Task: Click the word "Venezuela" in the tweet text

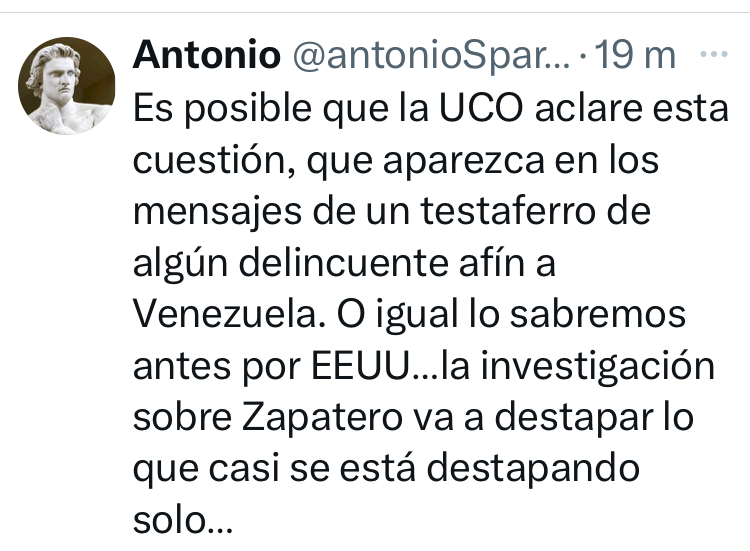Action: (228, 315)
